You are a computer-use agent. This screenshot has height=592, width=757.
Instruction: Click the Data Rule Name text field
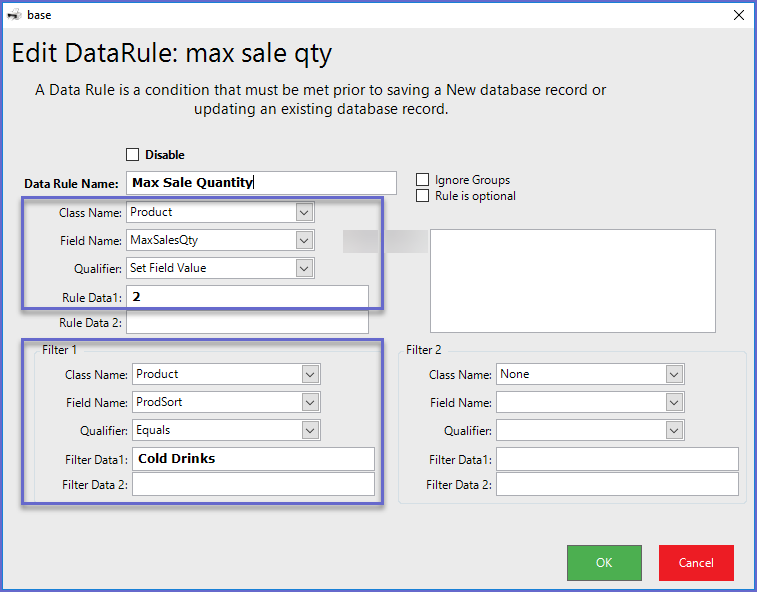tap(262, 183)
